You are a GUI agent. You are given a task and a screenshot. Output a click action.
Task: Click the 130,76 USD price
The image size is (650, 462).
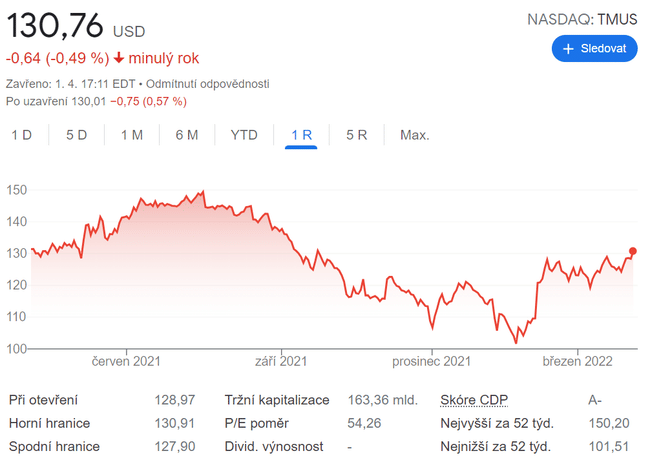pyautogui.click(x=60, y=26)
